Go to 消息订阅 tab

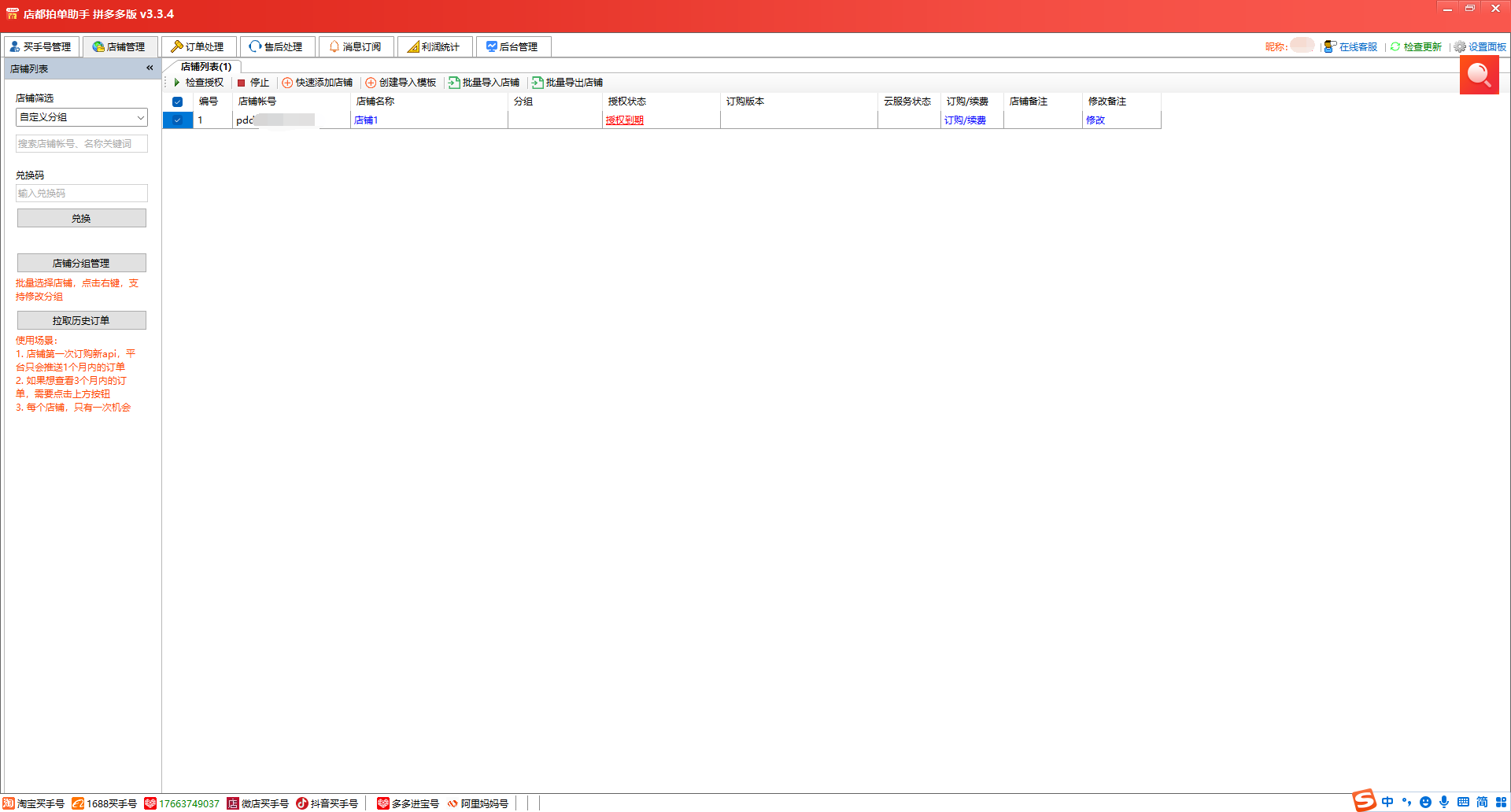(x=356, y=46)
